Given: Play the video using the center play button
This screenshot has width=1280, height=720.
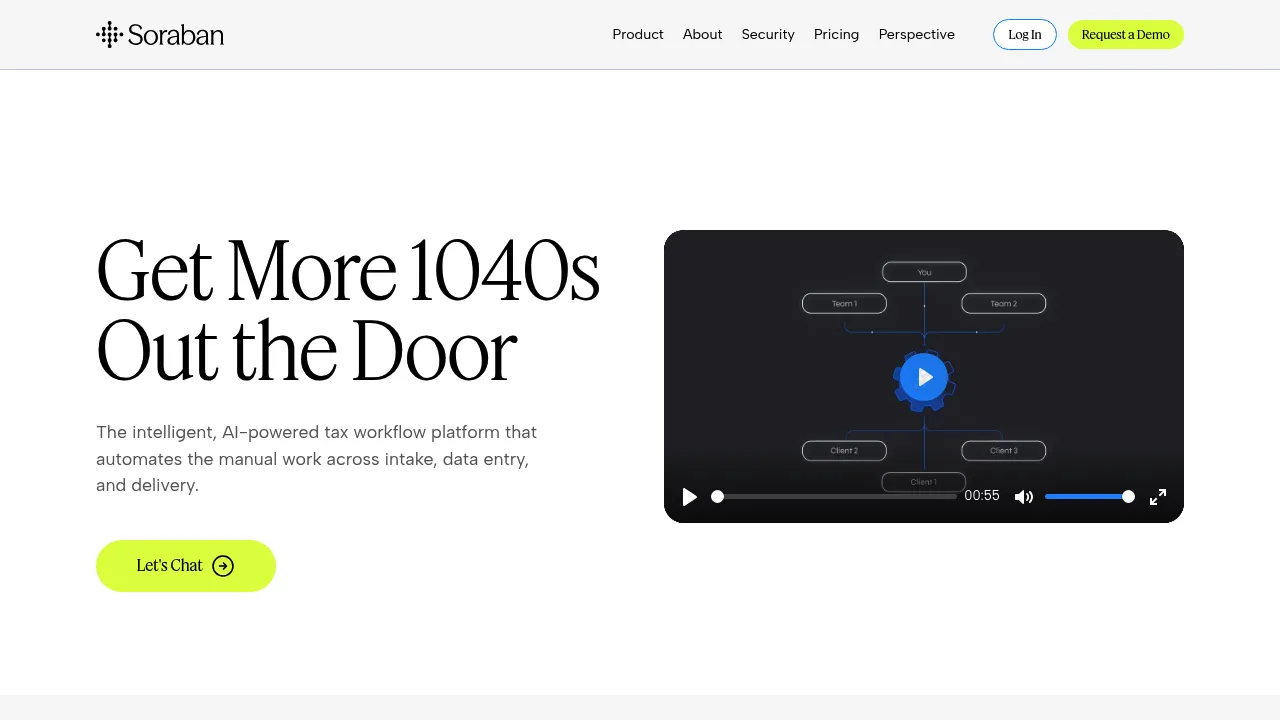Looking at the screenshot, I should [924, 377].
